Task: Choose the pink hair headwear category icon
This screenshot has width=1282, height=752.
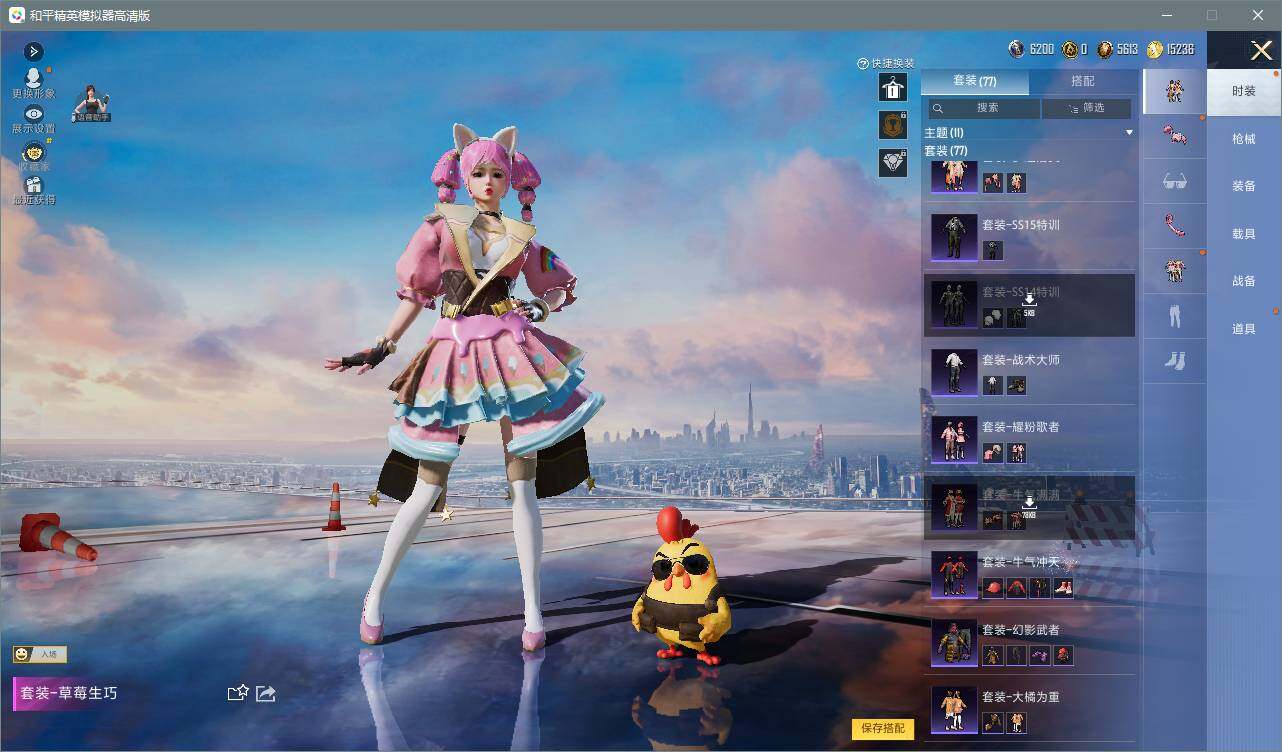Action: (1175, 136)
